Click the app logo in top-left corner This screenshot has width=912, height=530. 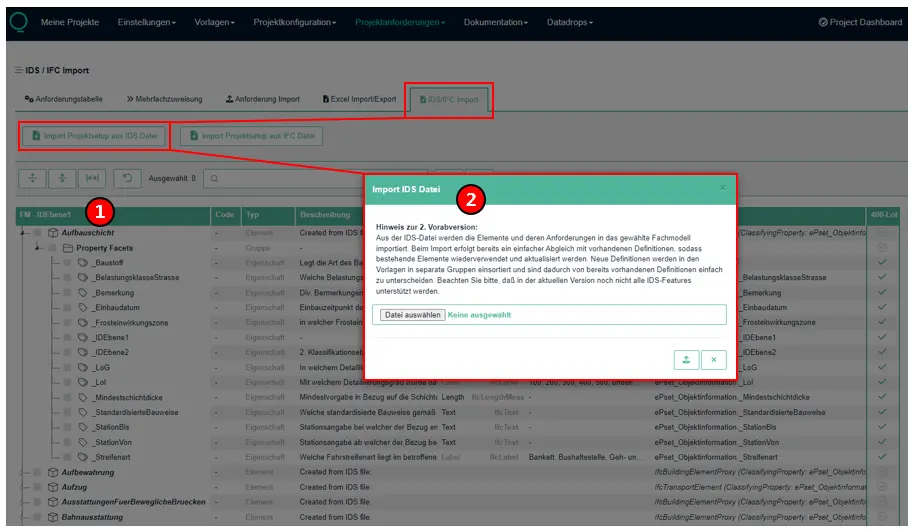tap(17, 21)
